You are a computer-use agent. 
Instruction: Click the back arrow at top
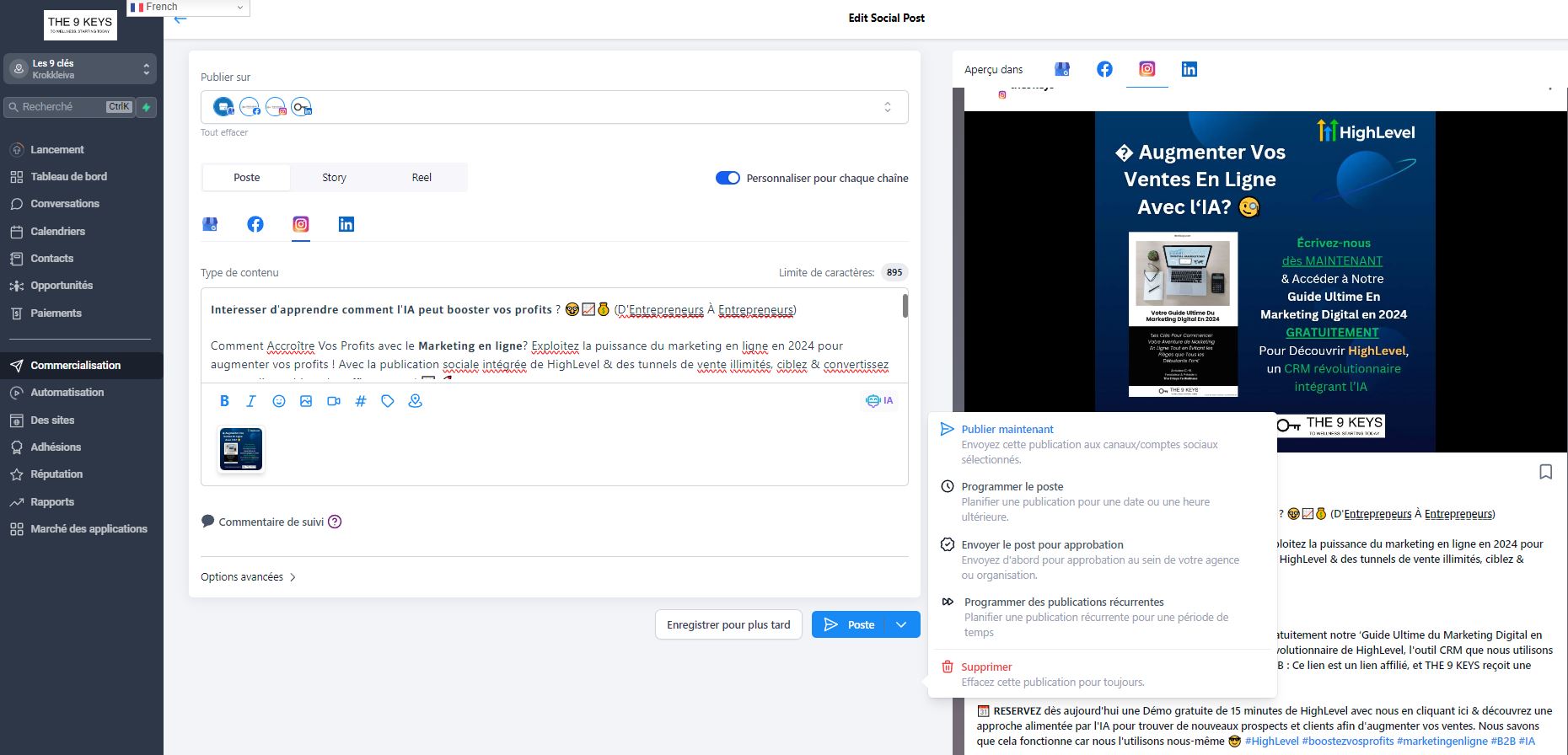pos(180,19)
